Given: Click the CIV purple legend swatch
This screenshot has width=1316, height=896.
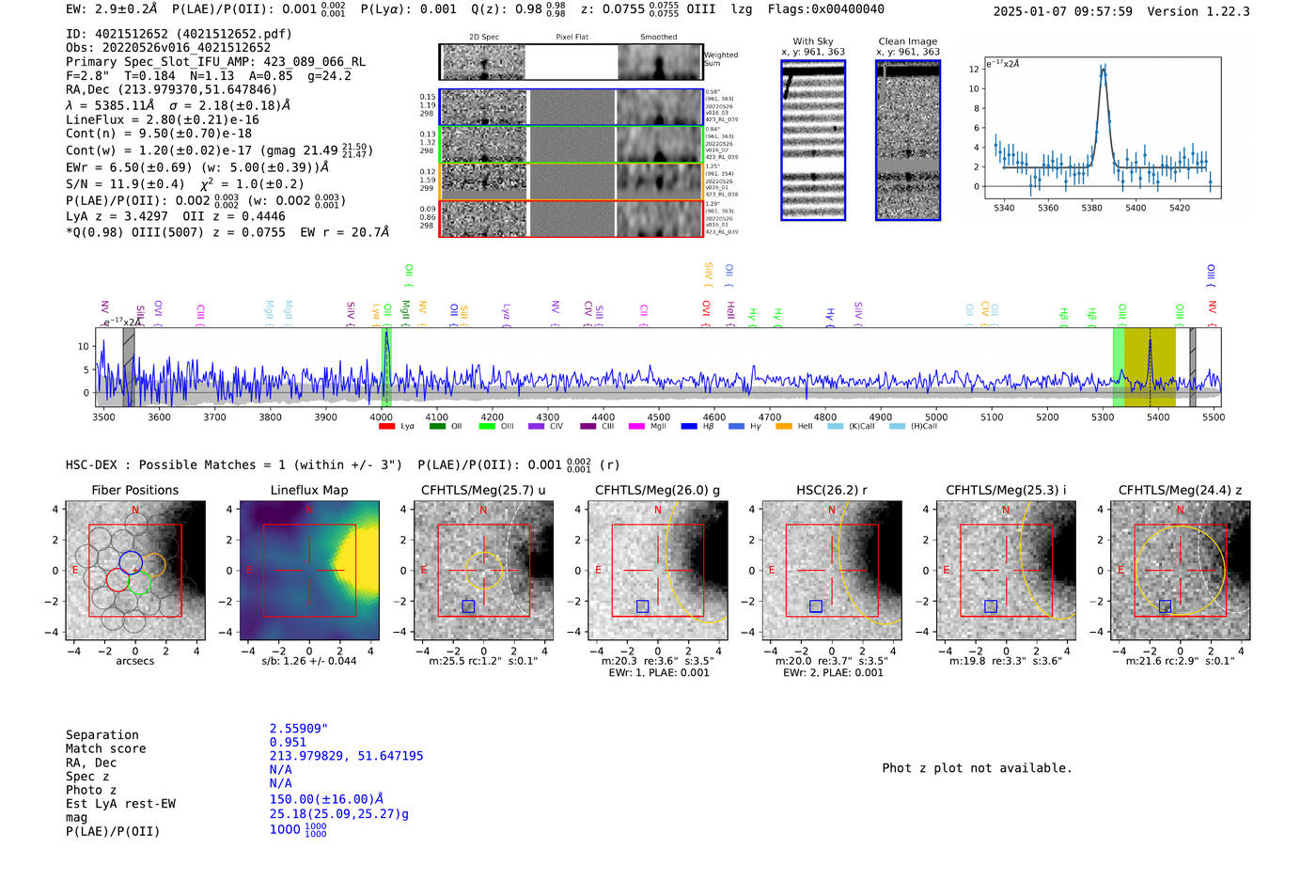Looking at the screenshot, I should click(x=536, y=427).
